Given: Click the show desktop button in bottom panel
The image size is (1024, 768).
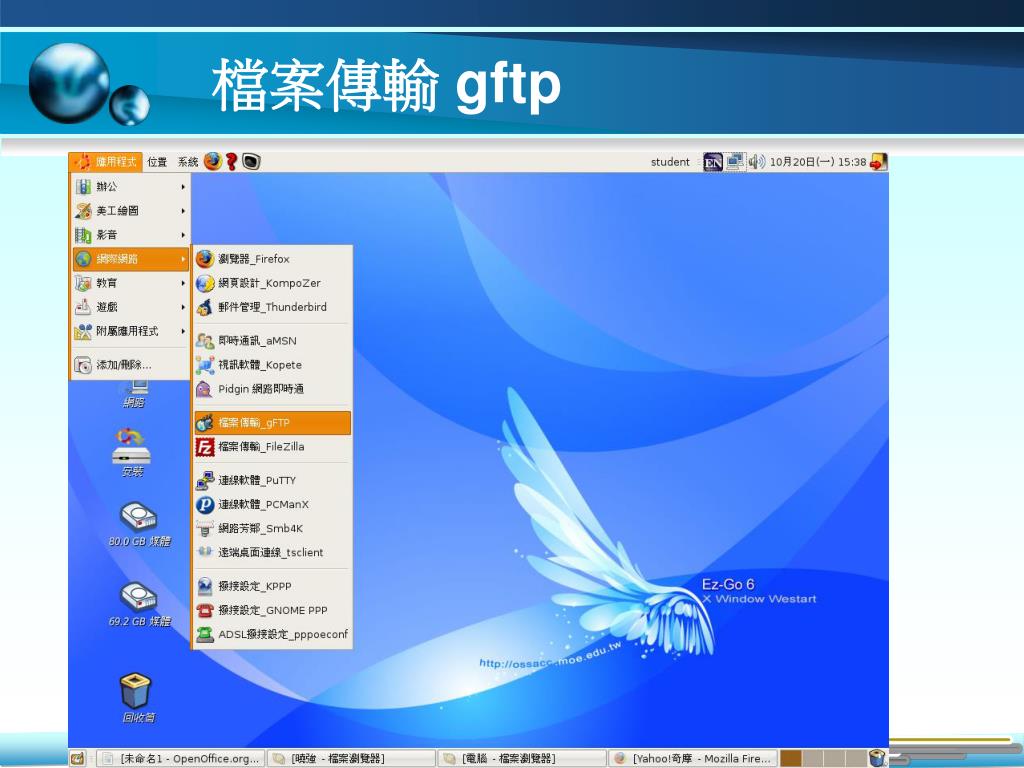Looking at the screenshot, I should tap(78, 758).
